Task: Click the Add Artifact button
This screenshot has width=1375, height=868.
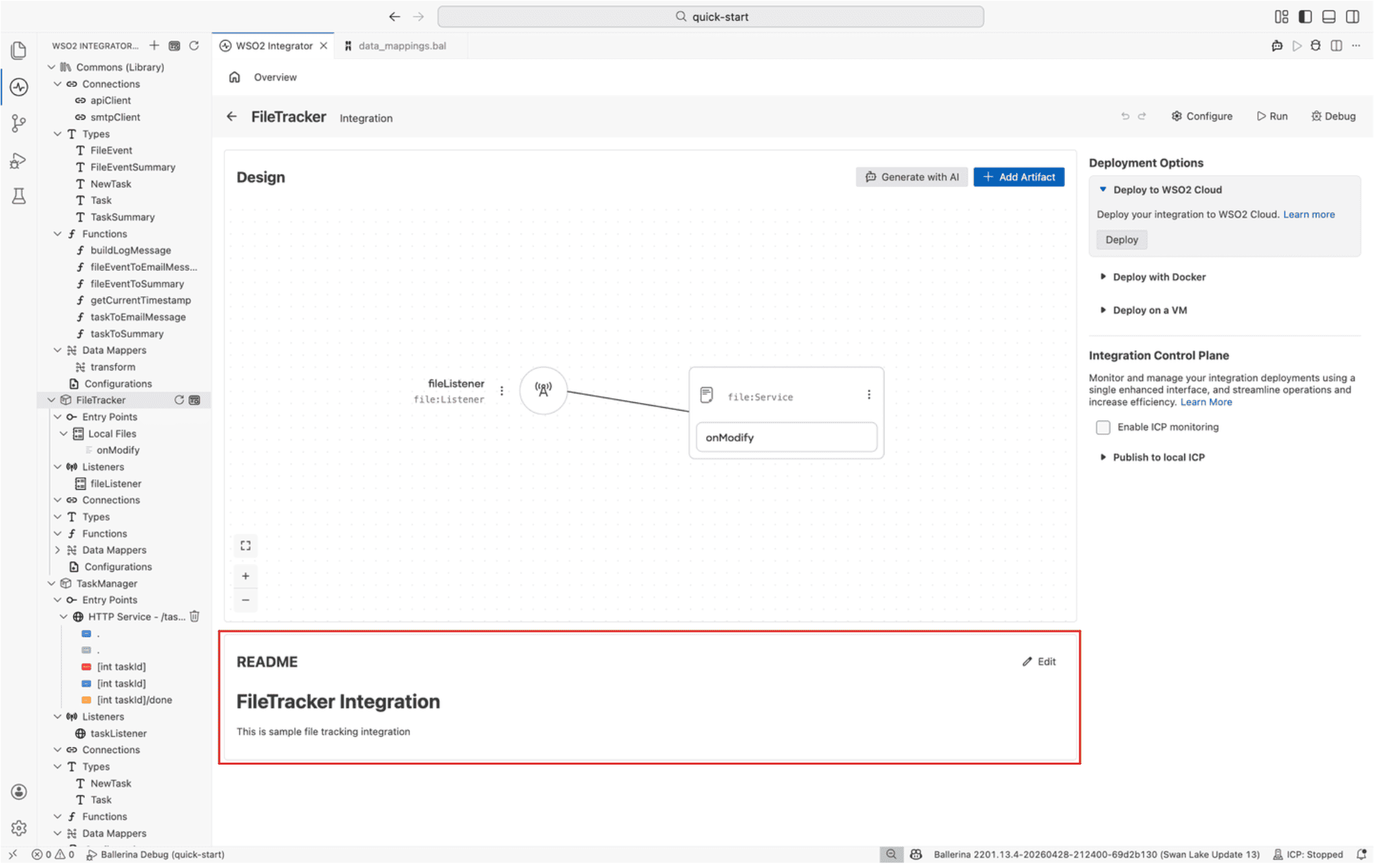Action: (x=1019, y=177)
